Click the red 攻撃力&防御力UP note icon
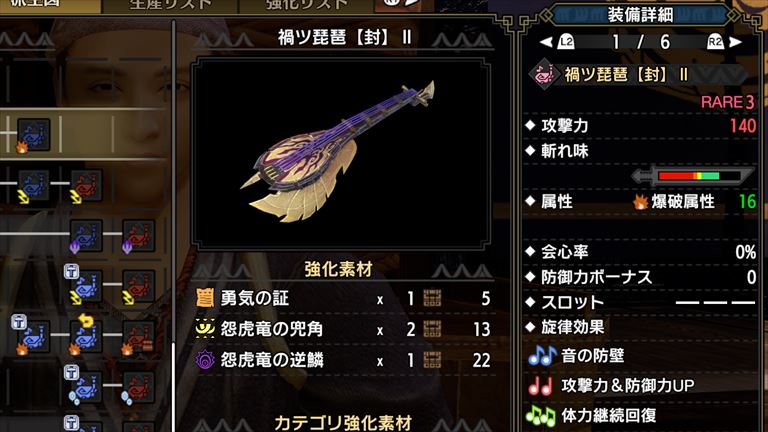The width and height of the screenshot is (768, 432). (x=541, y=386)
